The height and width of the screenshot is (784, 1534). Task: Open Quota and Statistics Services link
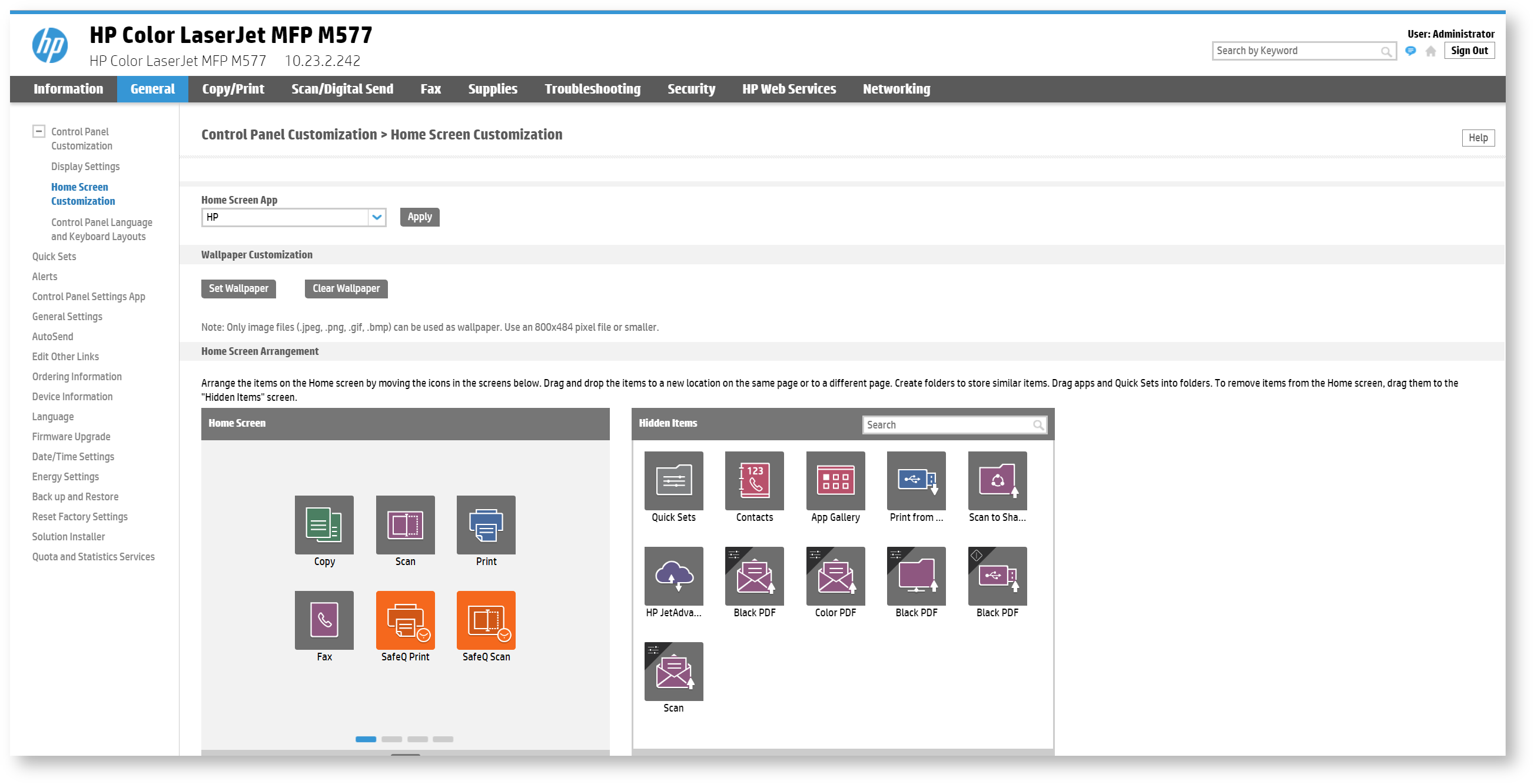coord(93,557)
